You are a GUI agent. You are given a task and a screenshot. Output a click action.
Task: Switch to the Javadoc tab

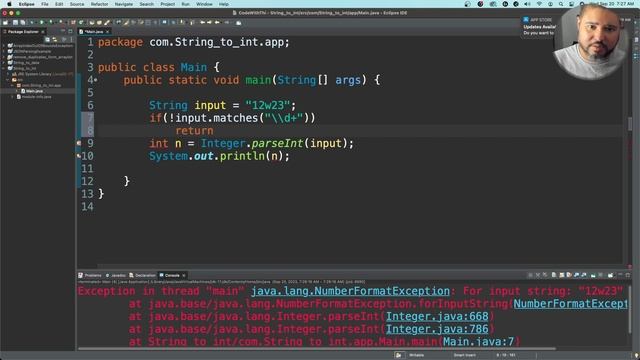pyautogui.click(x=116, y=276)
